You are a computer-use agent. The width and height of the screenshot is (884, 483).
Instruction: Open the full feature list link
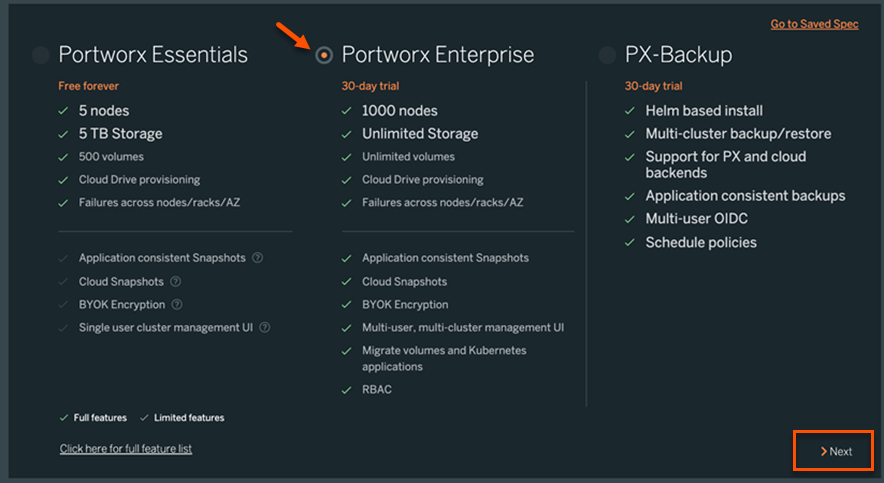pyautogui.click(x=126, y=449)
